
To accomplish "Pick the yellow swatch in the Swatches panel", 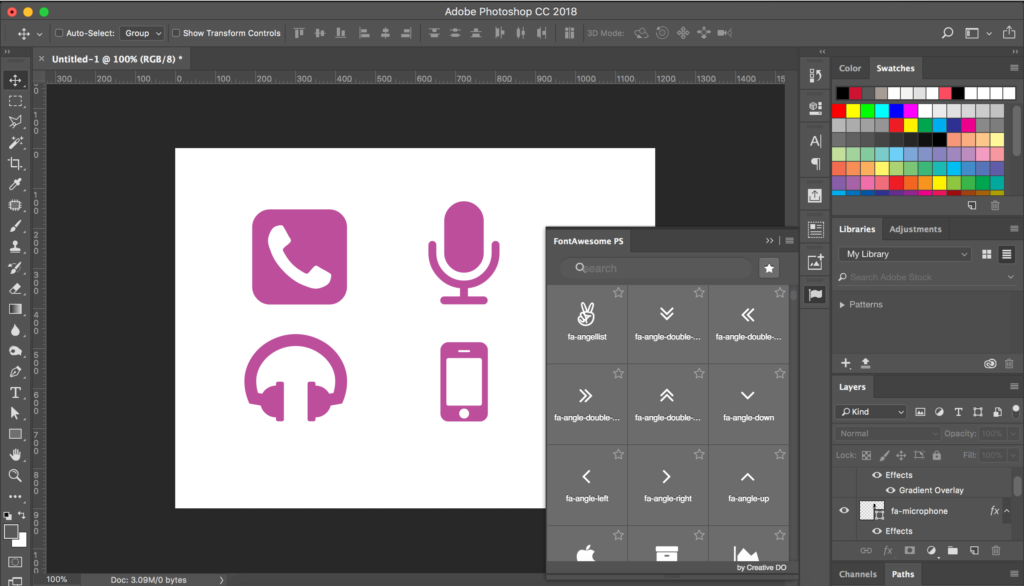I will pyautogui.click(x=853, y=111).
